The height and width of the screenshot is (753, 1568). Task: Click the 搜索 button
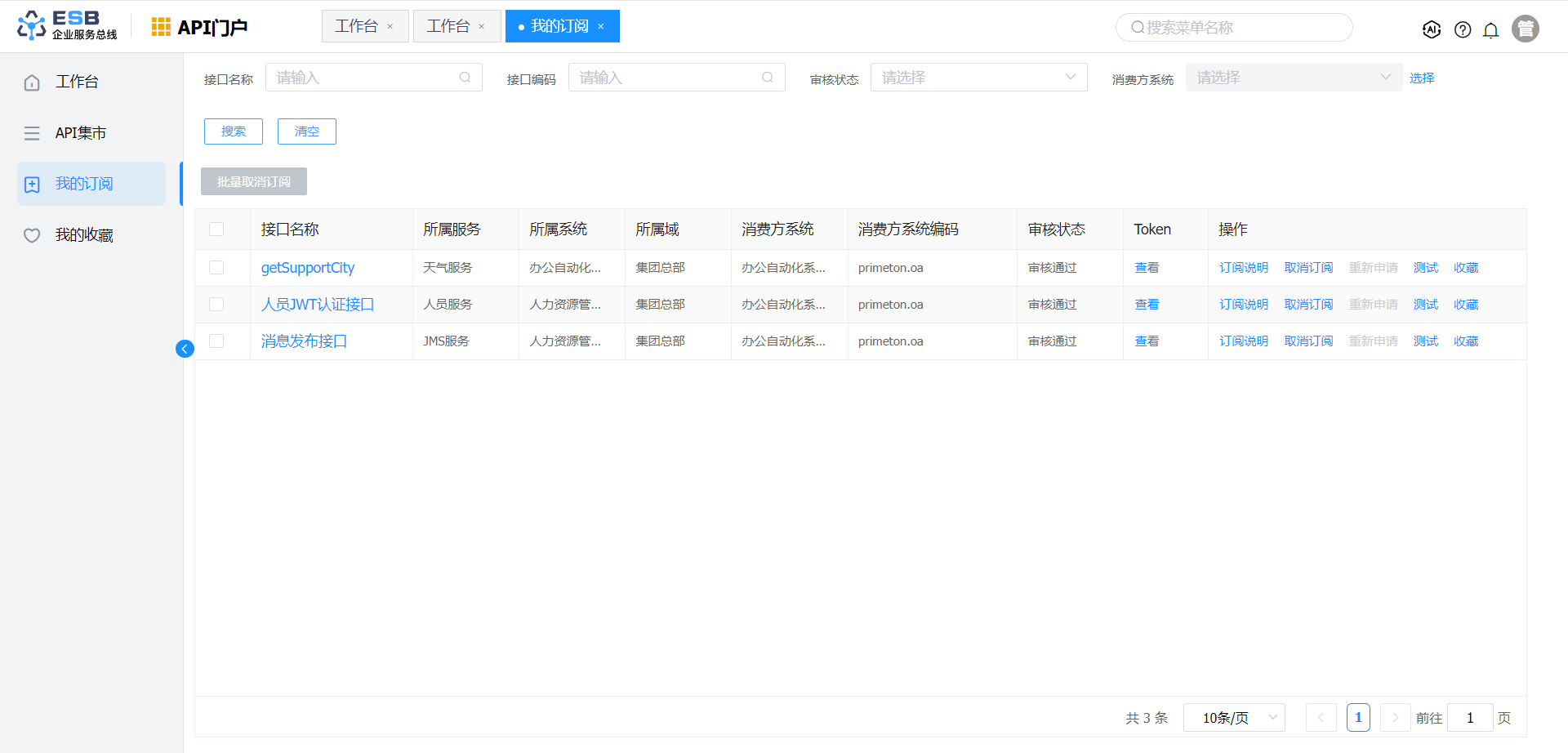[234, 131]
